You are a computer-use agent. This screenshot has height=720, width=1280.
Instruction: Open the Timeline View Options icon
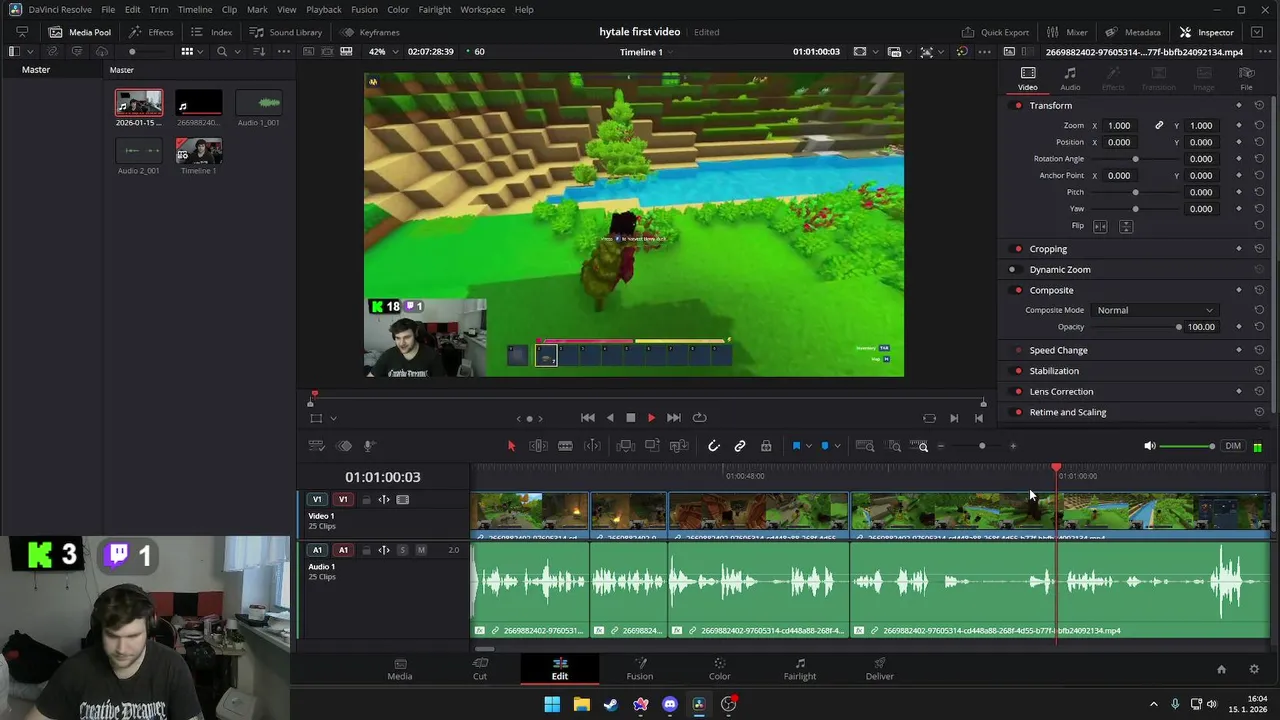pos(316,446)
